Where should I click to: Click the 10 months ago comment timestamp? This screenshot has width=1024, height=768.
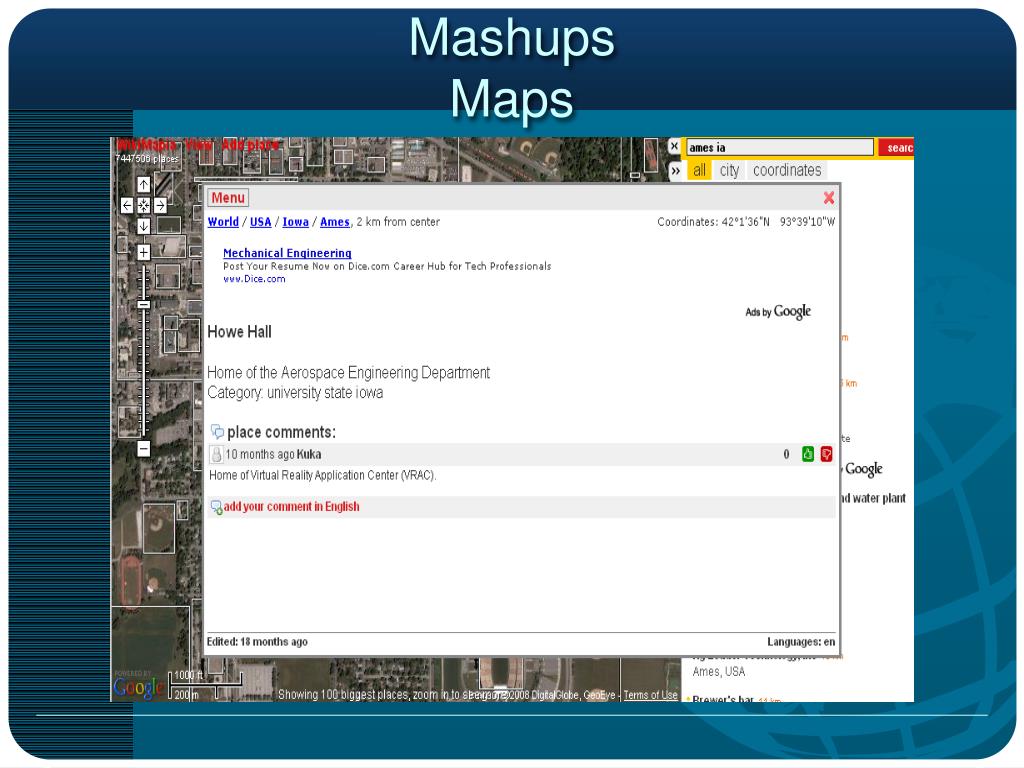tap(260, 454)
